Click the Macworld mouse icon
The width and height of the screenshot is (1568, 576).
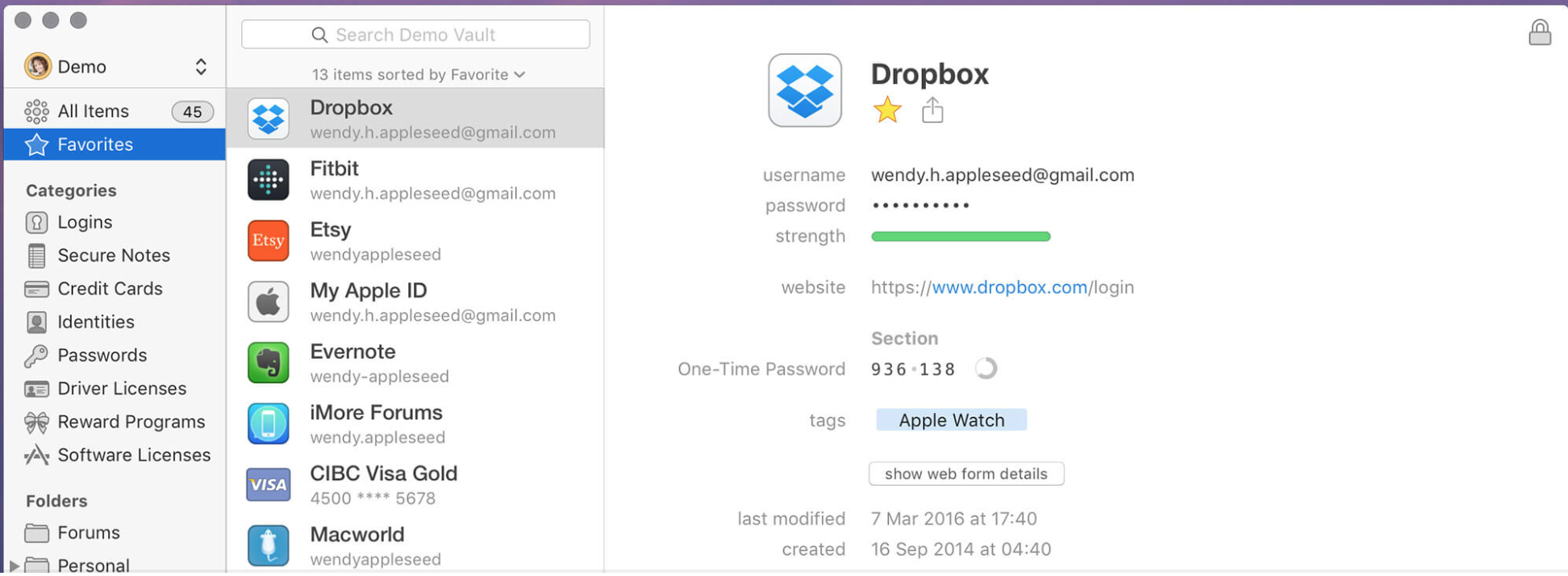tap(268, 545)
